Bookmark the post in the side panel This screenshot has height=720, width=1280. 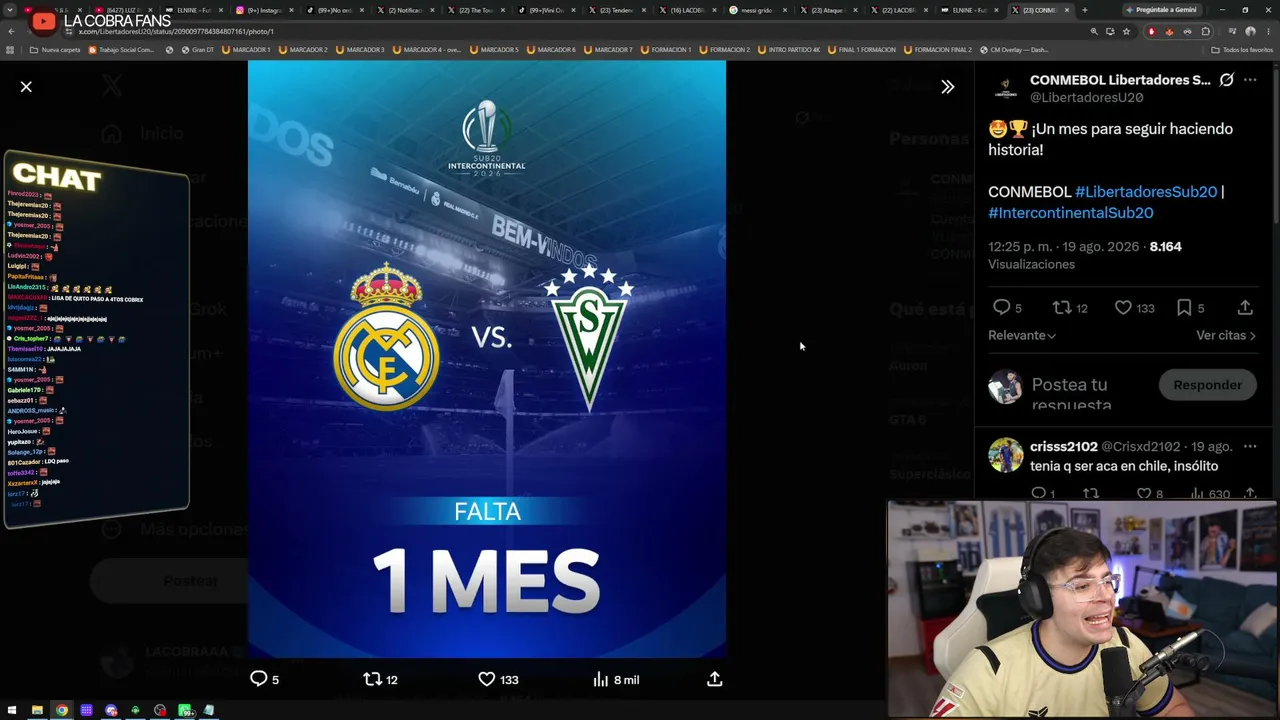point(1184,308)
